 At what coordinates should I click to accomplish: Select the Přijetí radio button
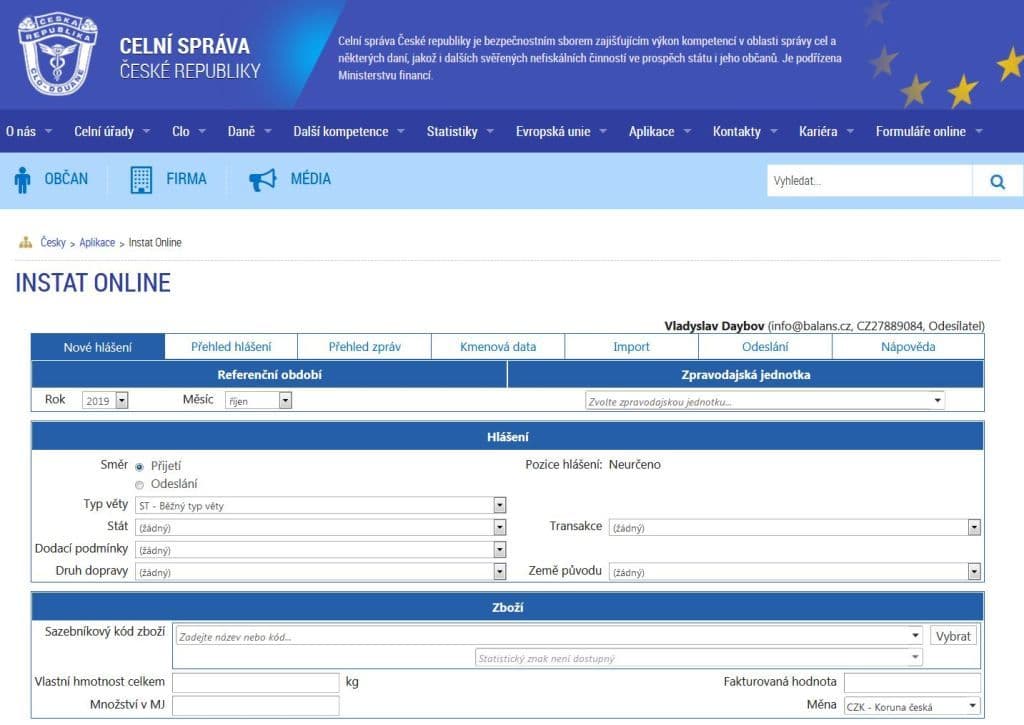139,466
